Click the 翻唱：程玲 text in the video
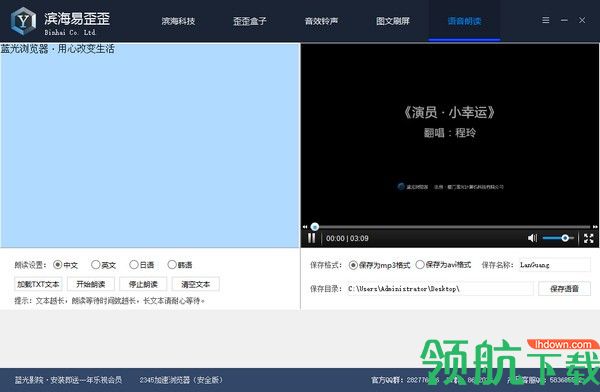This screenshot has width=600, height=392. (x=450, y=133)
